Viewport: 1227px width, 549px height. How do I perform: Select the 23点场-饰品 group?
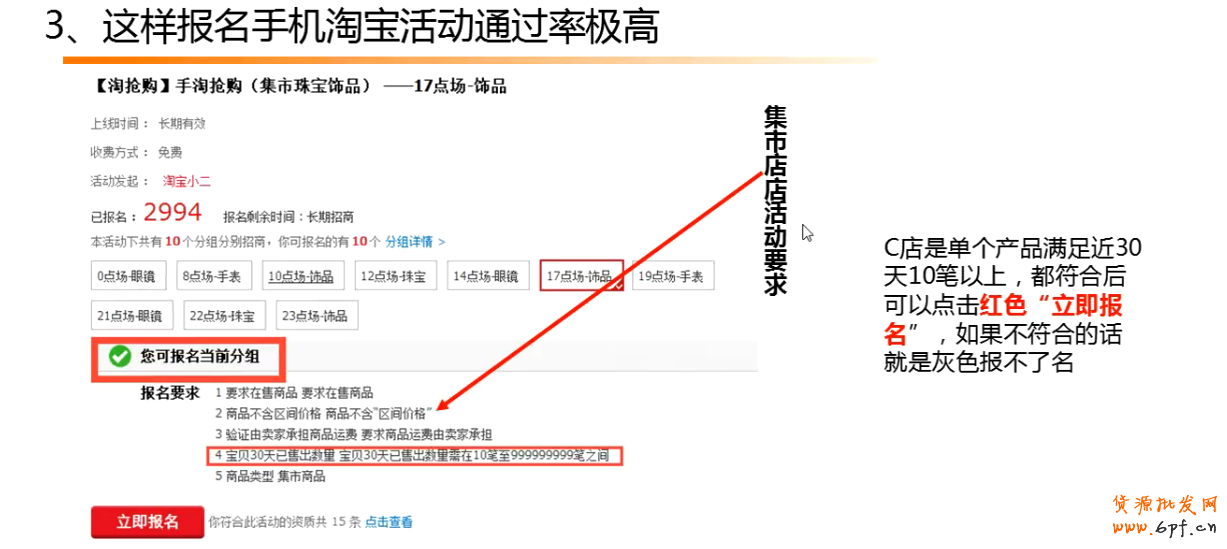click(316, 316)
